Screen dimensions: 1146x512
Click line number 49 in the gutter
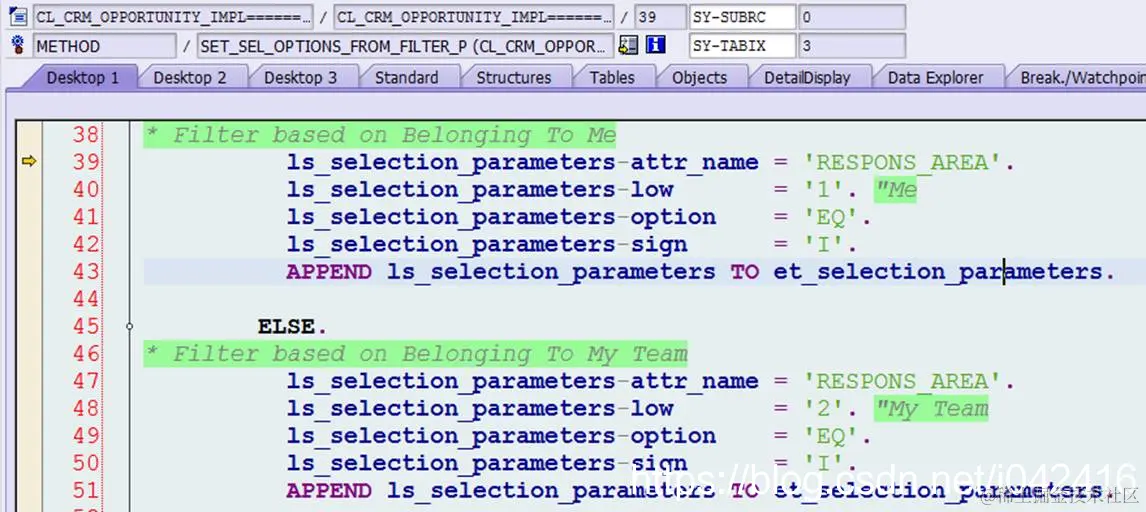pyautogui.click(x=86, y=436)
